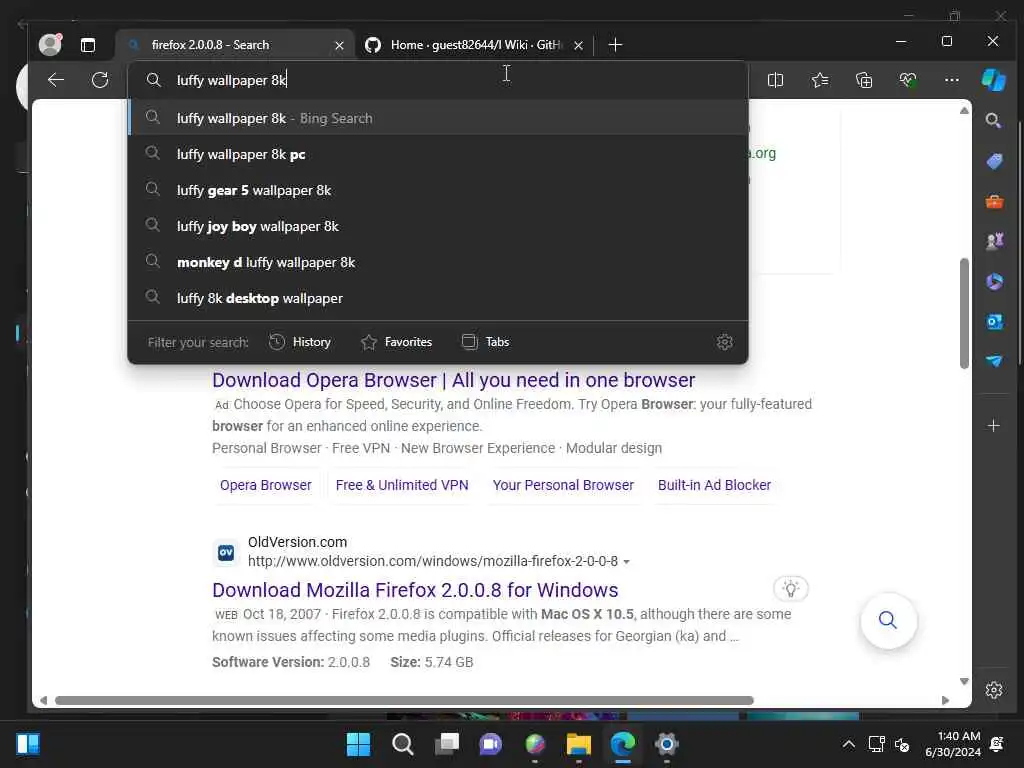Open Drop paper-plane icon in sidebar
Image resolution: width=1024 pixels, height=768 pixels.
tap(994, 361)
